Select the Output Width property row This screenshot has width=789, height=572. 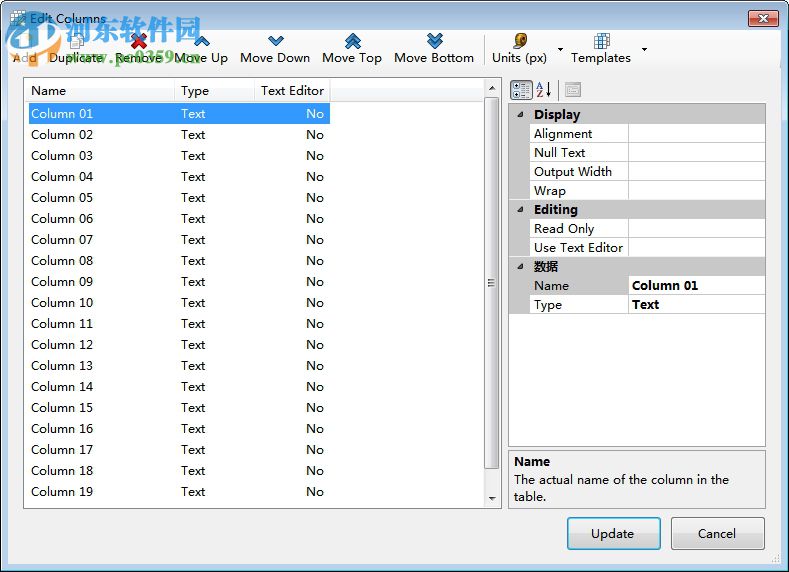tap(647, 172)
